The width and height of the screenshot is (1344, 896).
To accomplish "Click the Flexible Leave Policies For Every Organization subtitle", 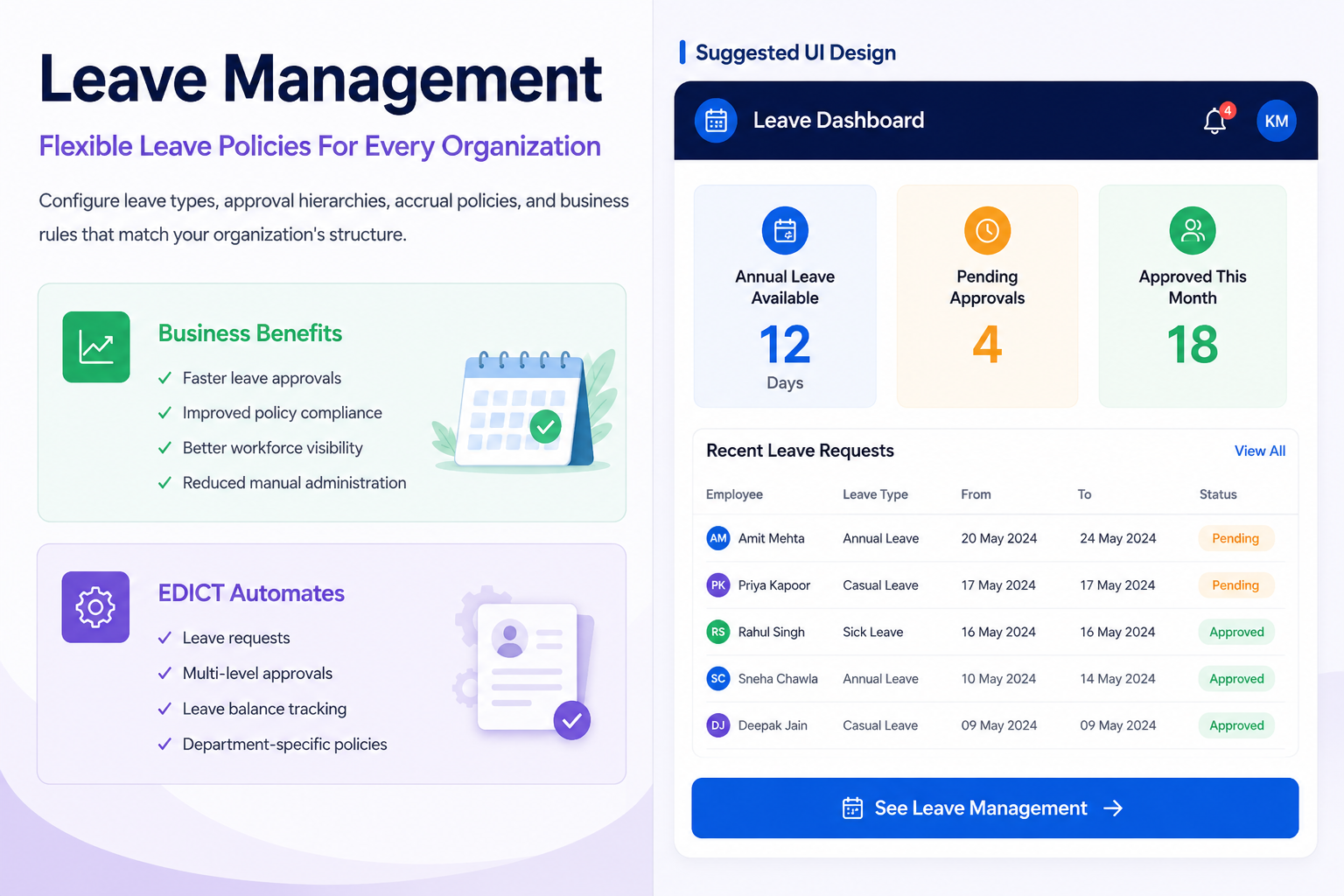I will pos(319,146).
